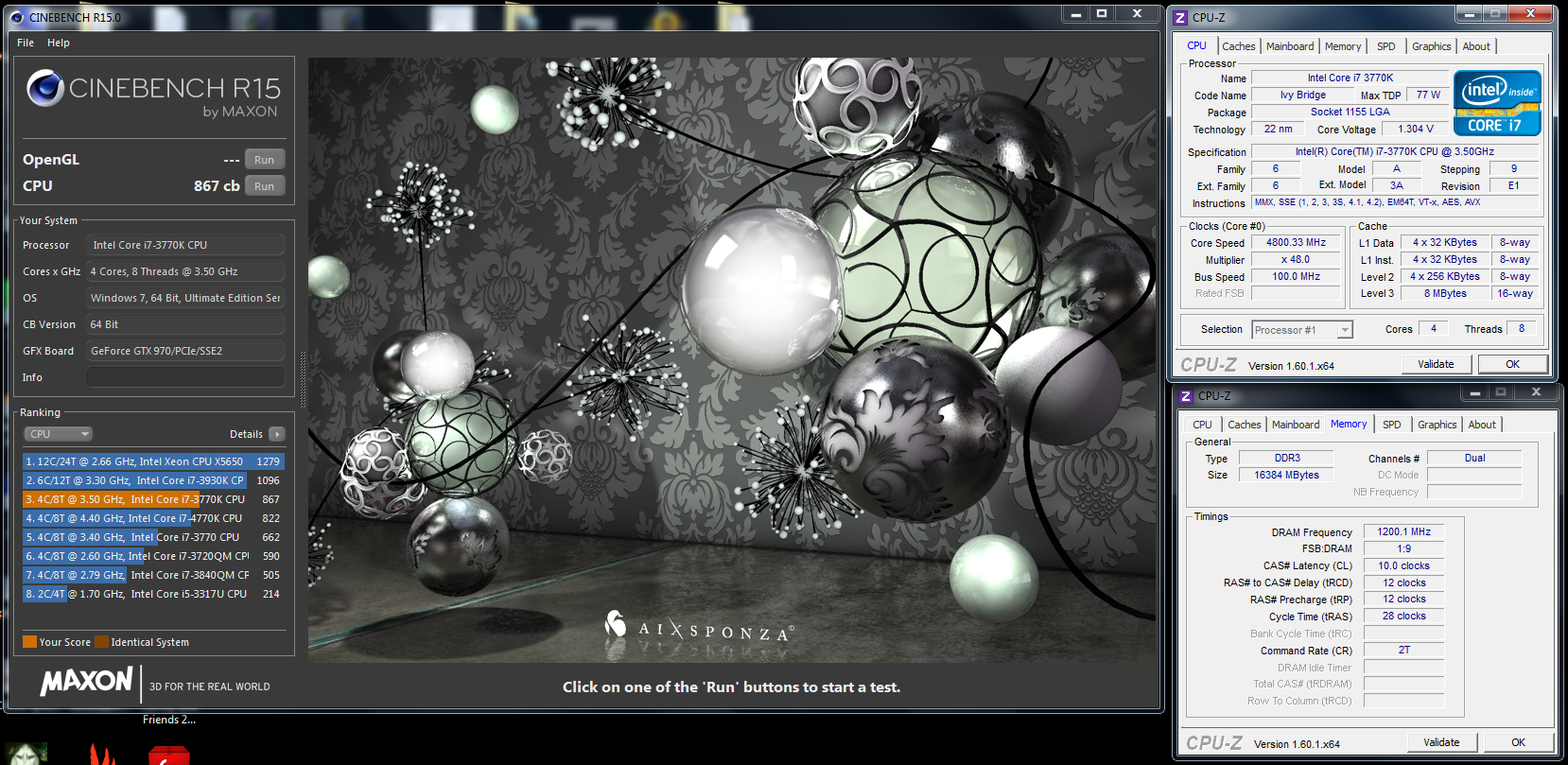Click the DRAM Frequency value 1200.1 MHz
Image resolution: width=1568 pixels, height=765 pixels.
1403,531
